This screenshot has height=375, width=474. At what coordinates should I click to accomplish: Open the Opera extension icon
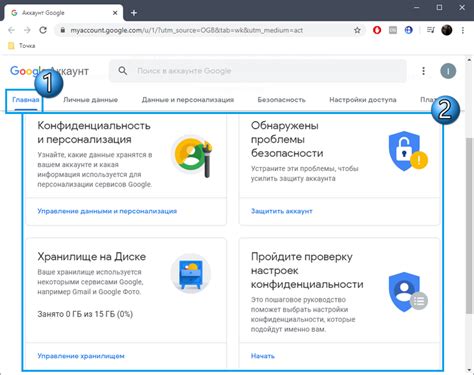[x=377, y=30]
